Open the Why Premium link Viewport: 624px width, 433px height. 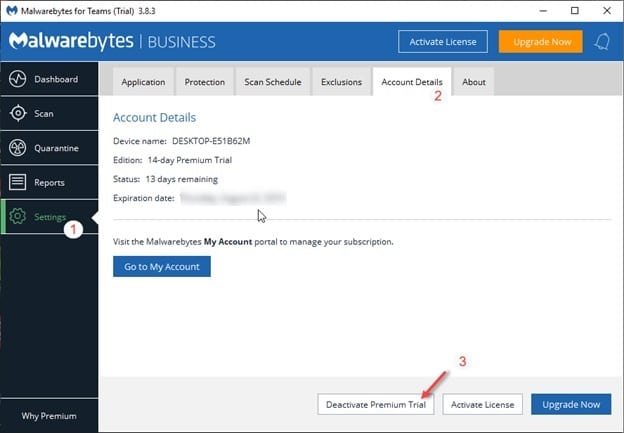pyautogui.click(x=49, y=416)
